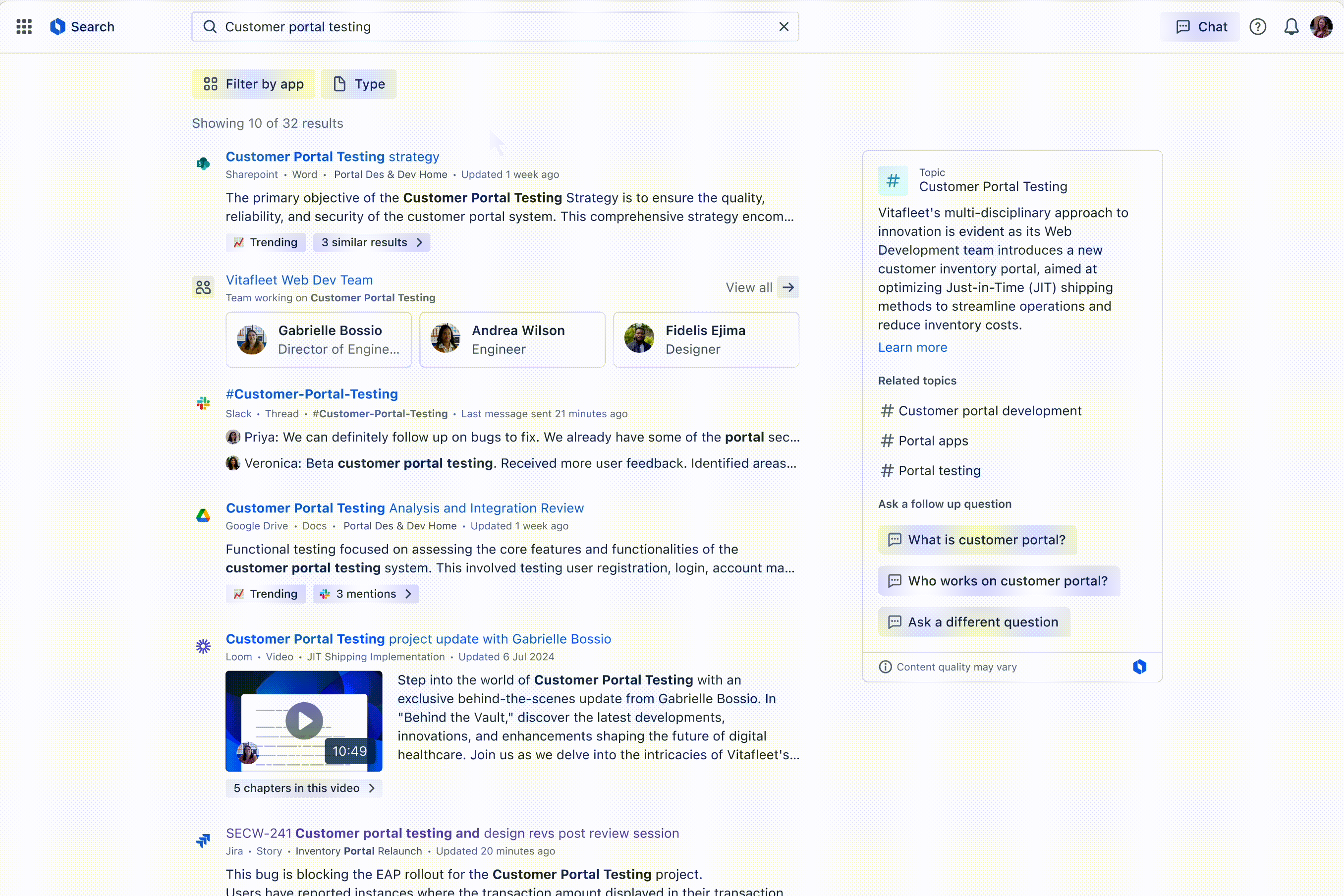The height and width of the screenshot is (896, 1344).
Task: Expand the 3 mentions badge
Action: pos(366,593)
